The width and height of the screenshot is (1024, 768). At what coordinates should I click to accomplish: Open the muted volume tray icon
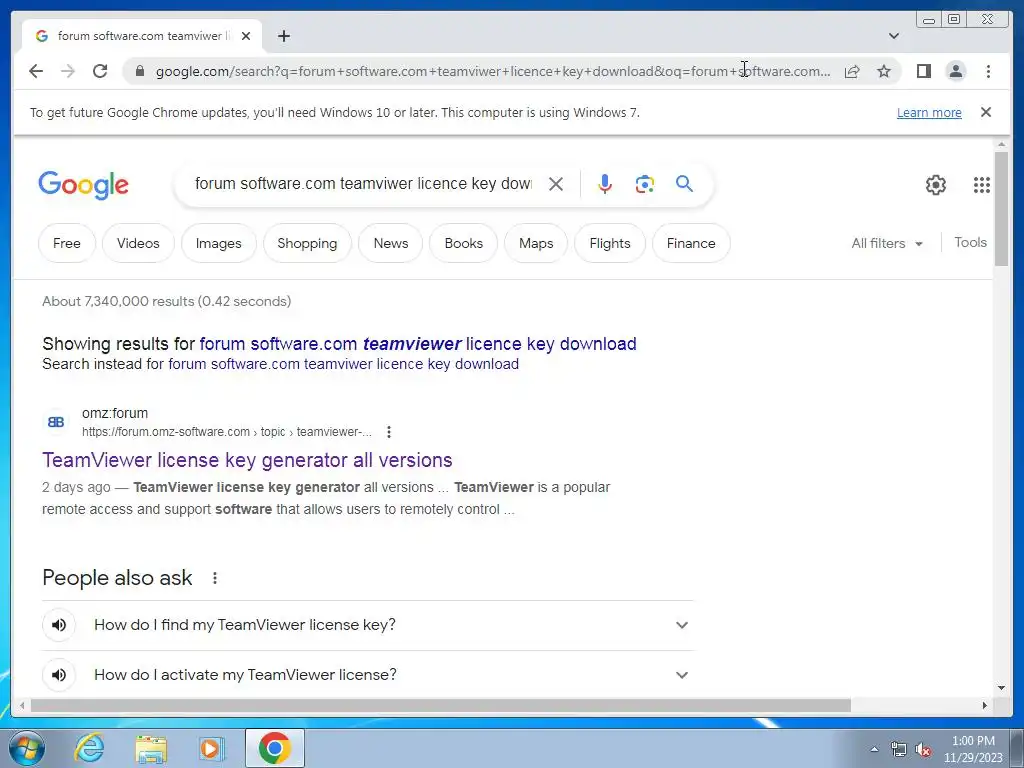923,750
